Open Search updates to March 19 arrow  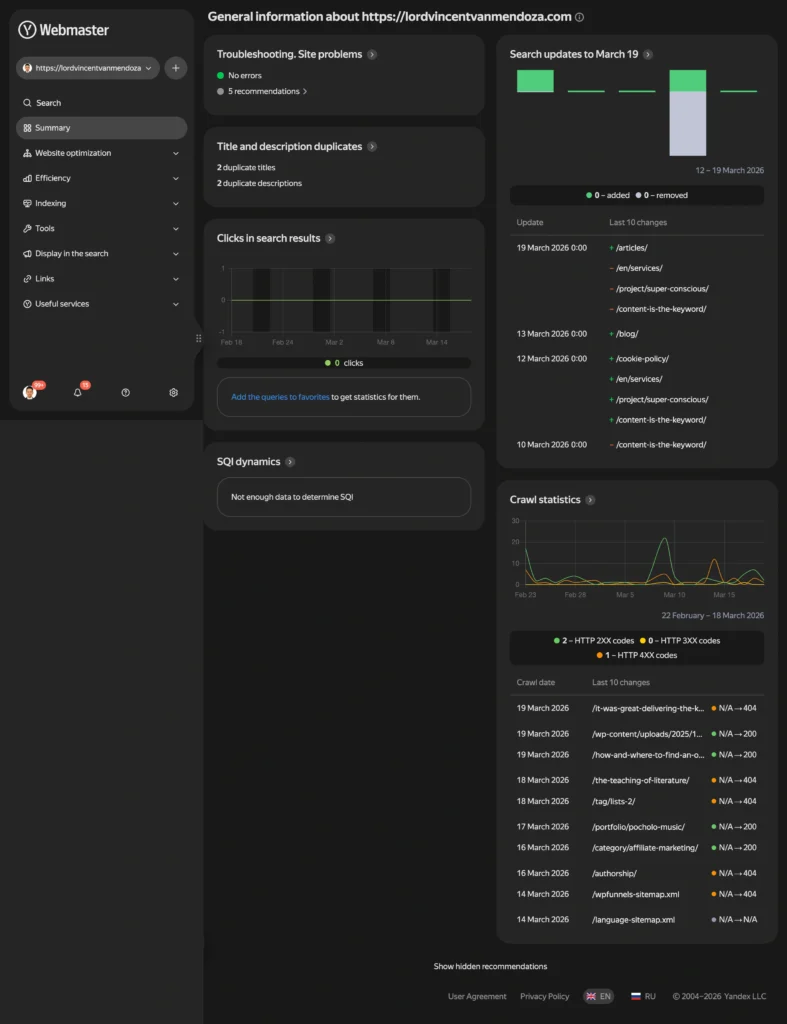[647, 54]
